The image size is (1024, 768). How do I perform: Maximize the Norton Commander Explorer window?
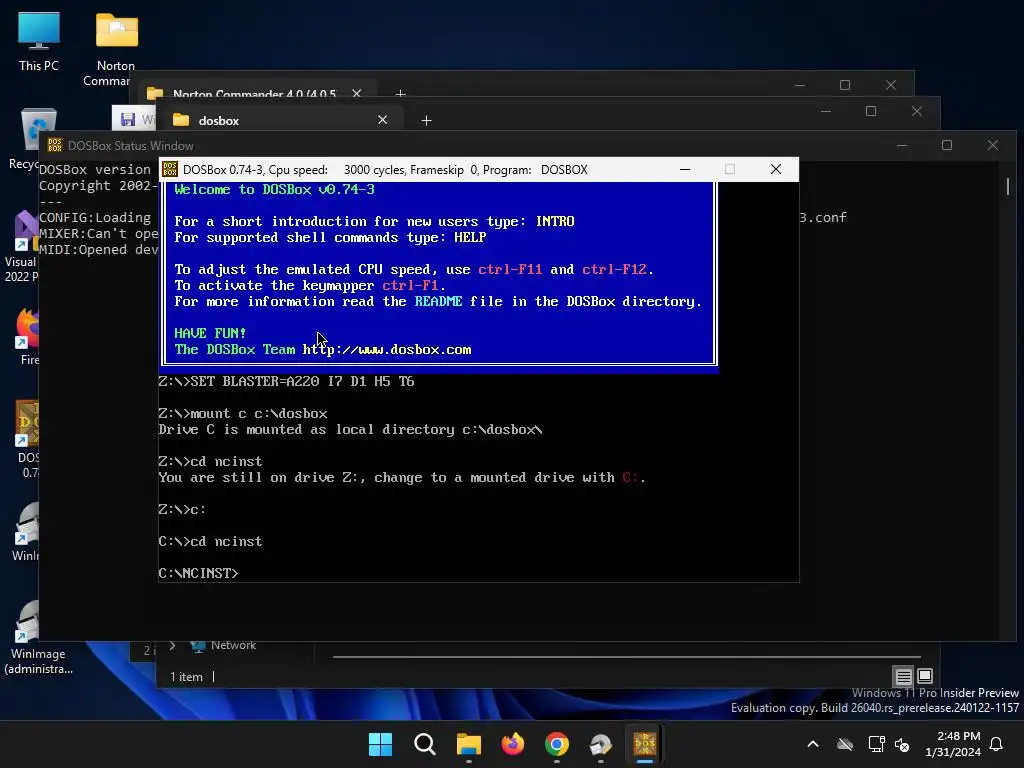pos(845,85)
